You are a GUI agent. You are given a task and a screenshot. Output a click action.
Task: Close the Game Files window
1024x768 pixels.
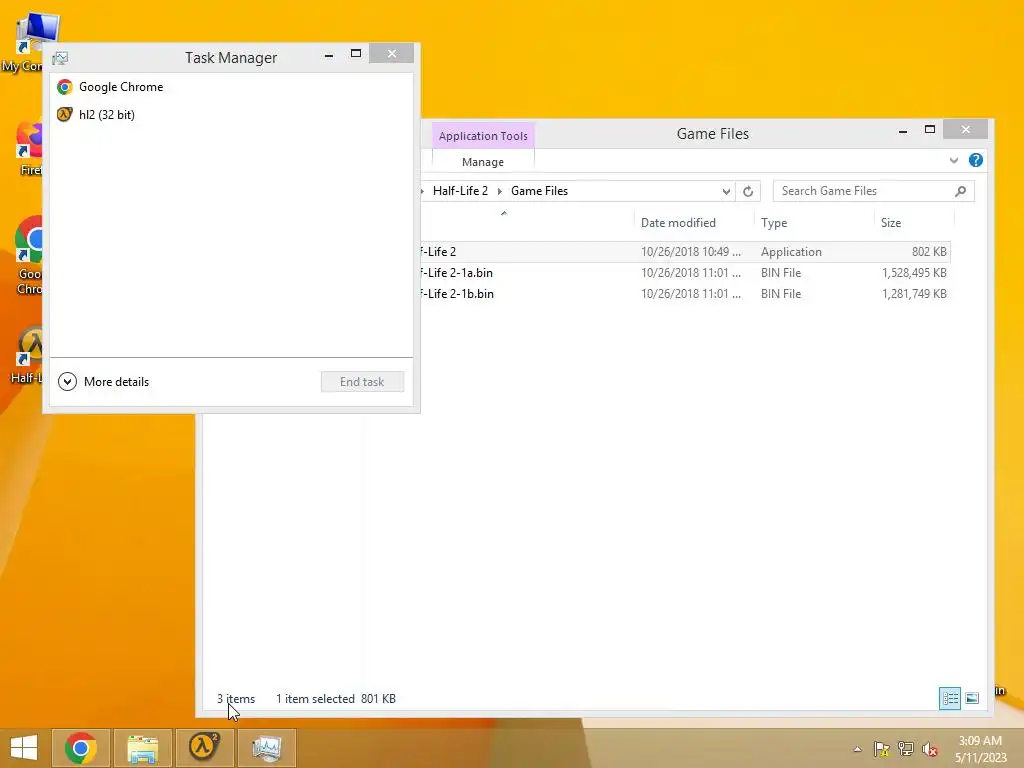click(966, 129)
